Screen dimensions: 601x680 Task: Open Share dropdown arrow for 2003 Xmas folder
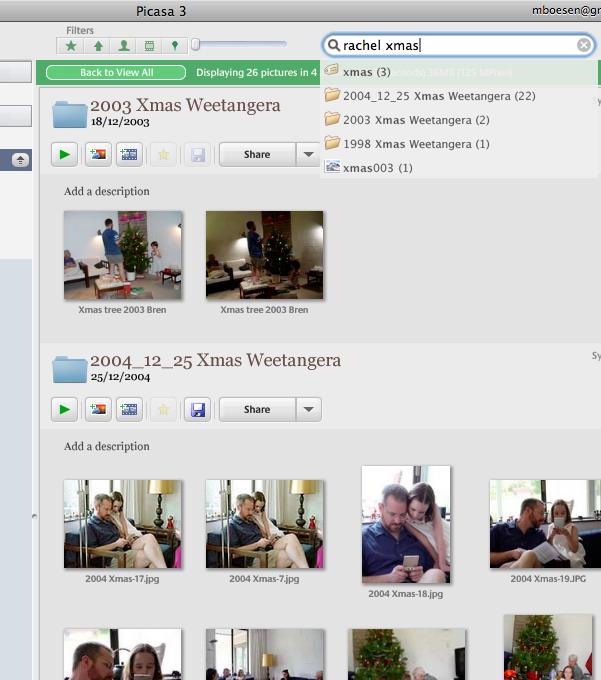click(x=309, y=154)
